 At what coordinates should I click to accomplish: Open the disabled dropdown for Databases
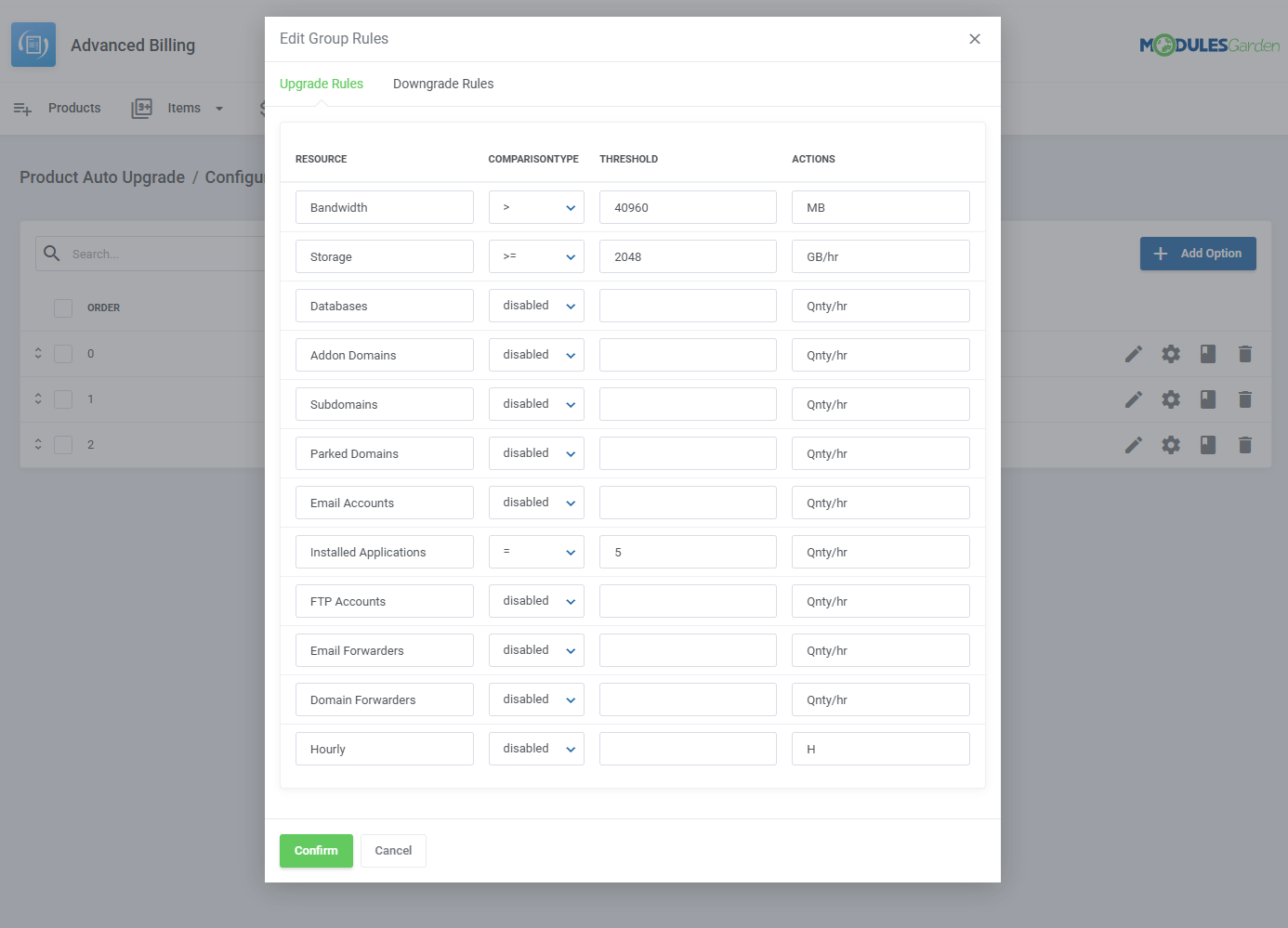[536, 305]
